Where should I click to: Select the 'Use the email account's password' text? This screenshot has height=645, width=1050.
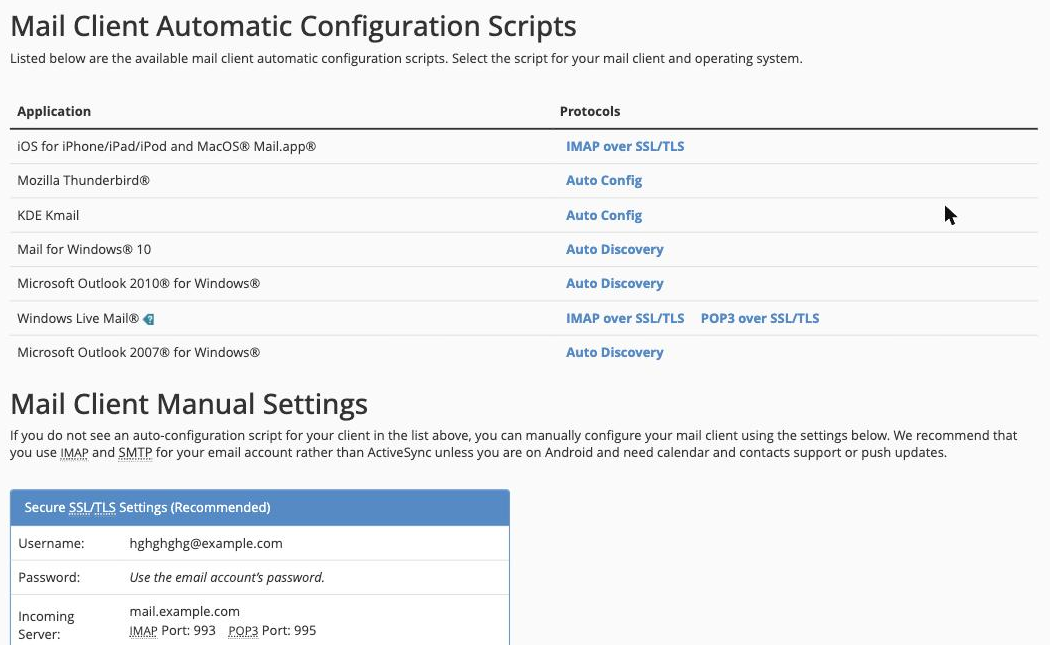pyautogui.click(x=227, y=577)
